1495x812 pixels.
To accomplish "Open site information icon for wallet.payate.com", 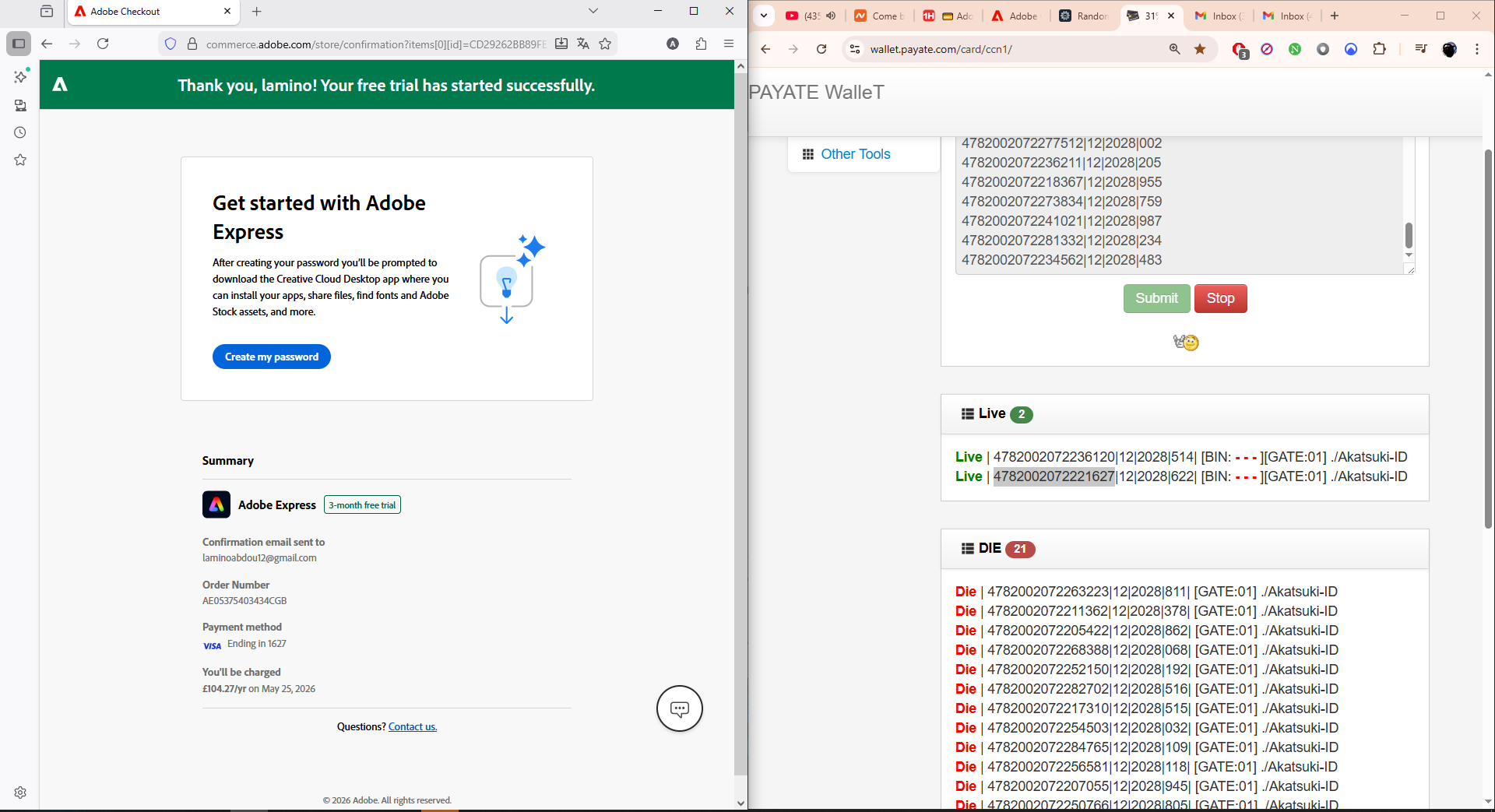I will tap(854, 49).
